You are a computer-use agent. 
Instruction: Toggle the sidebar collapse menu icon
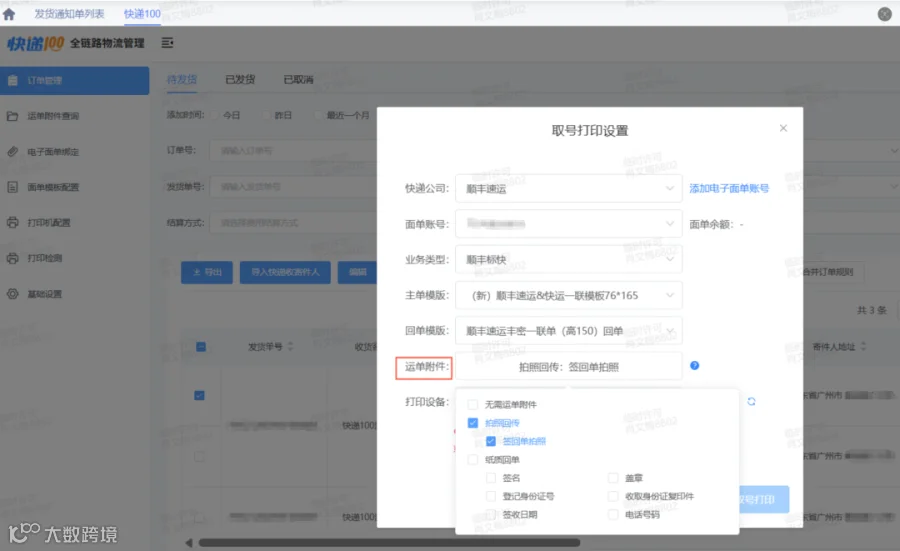click(167, 43)
